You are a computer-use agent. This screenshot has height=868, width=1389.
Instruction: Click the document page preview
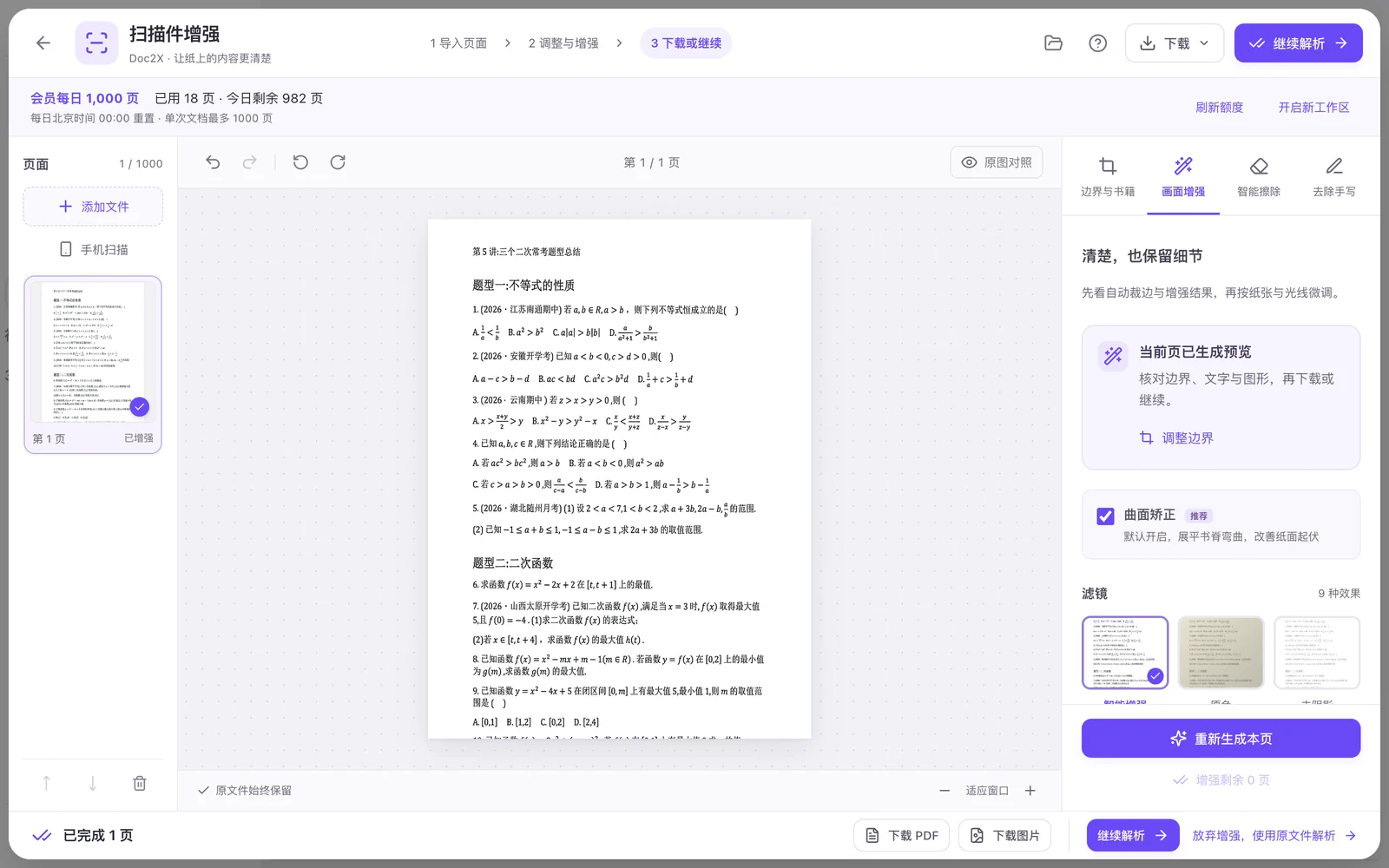point(619,478)
